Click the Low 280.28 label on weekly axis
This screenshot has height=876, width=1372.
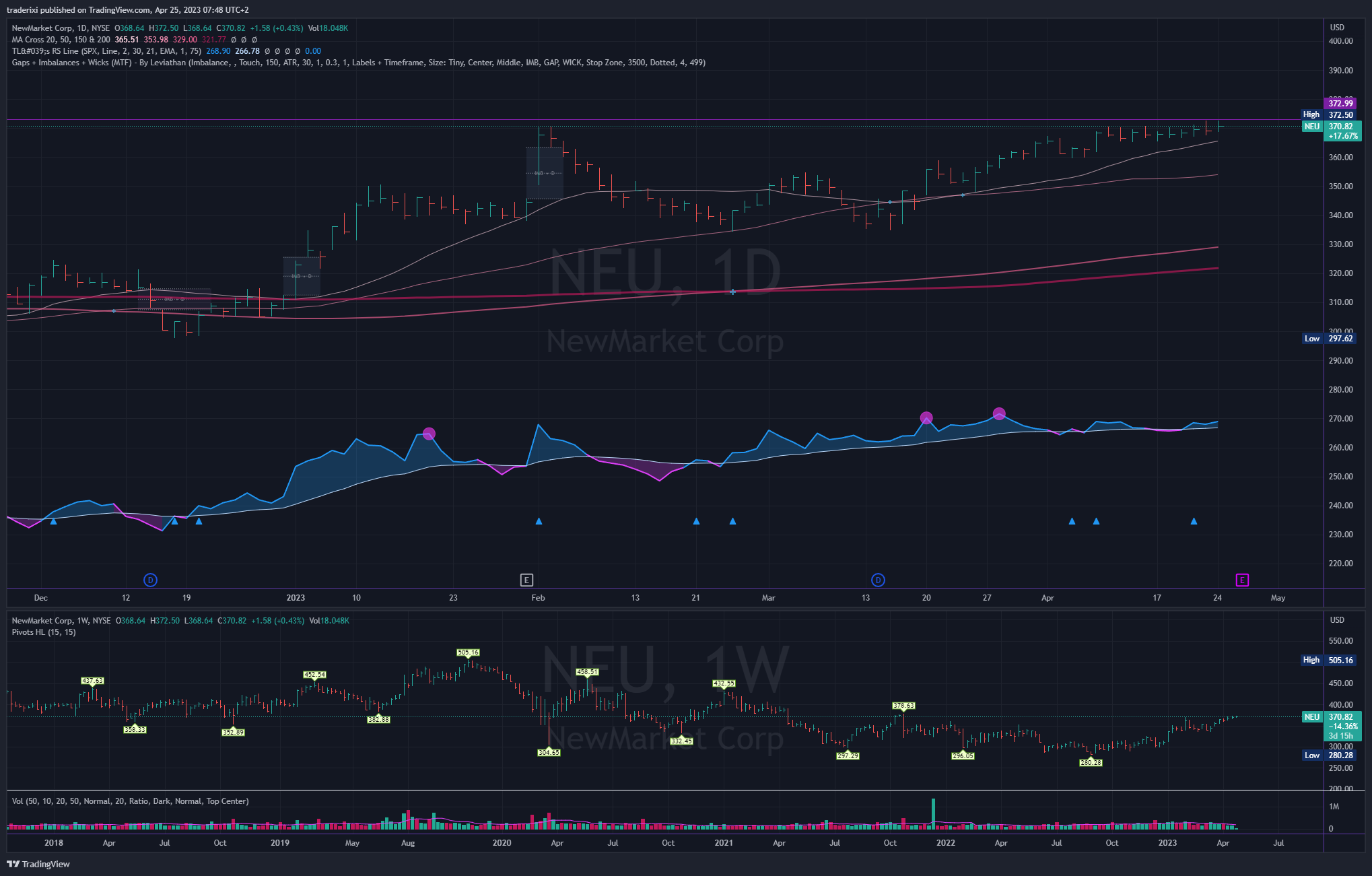coord(1328,755)
